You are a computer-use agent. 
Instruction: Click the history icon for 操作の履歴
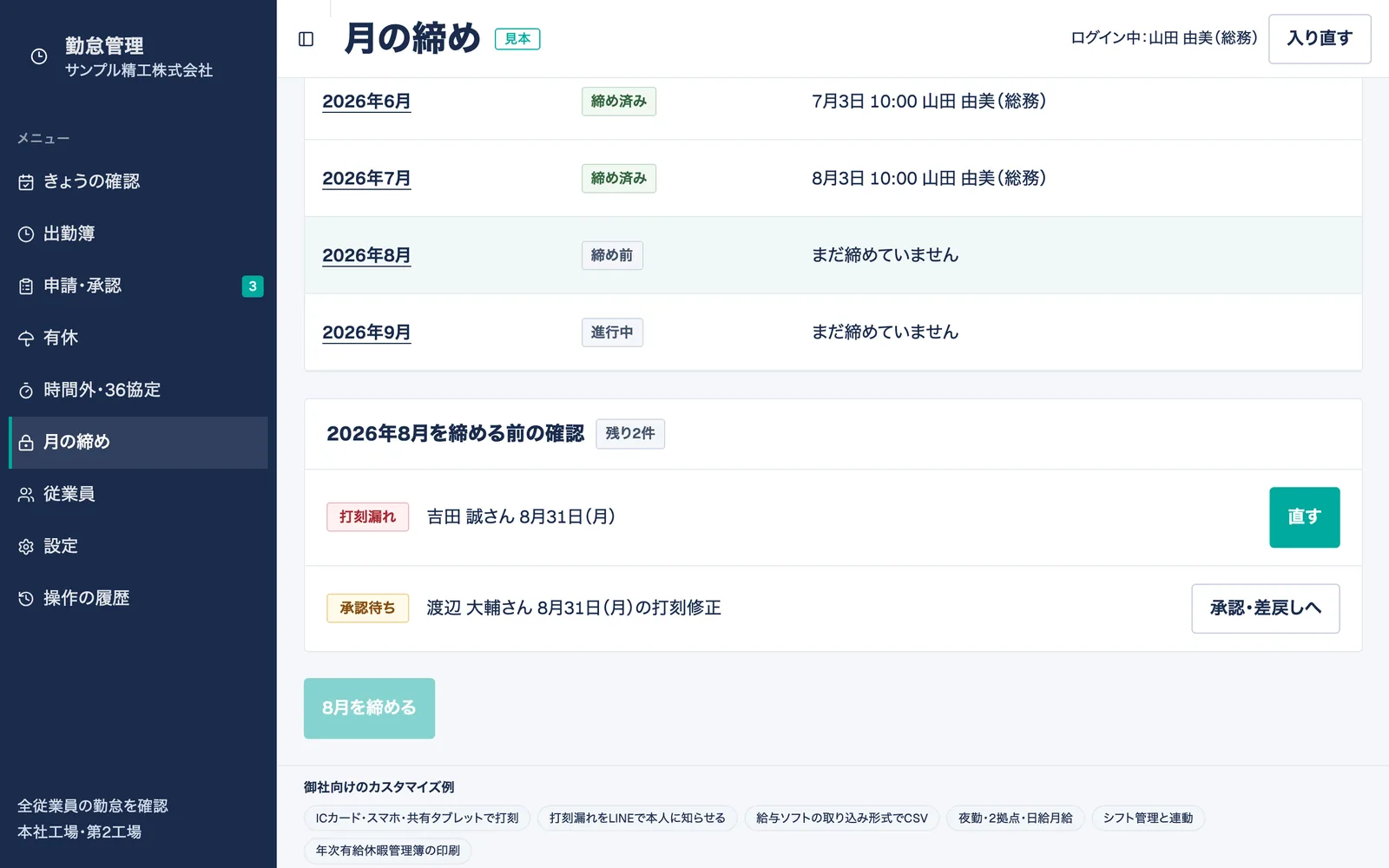(26, 599)
